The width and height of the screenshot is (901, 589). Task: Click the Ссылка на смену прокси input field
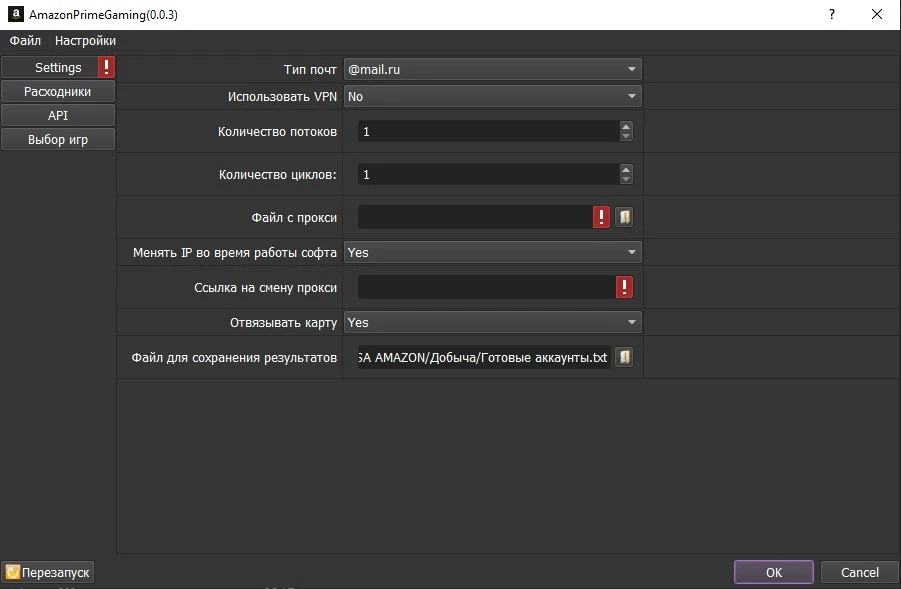point(487,287)
